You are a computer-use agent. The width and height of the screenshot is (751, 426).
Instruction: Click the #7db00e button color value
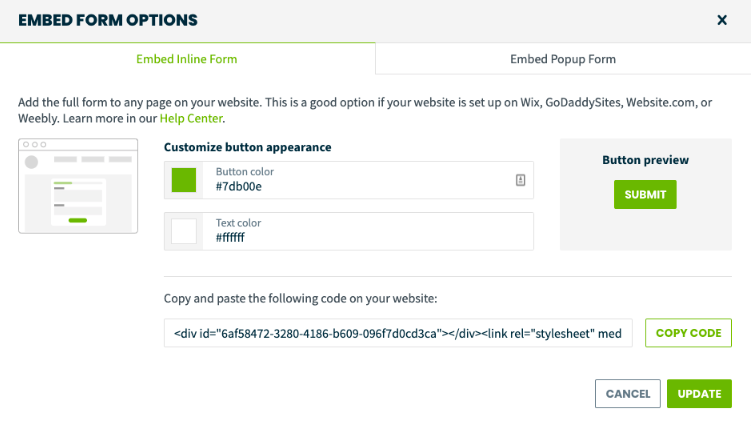point(239,186)
